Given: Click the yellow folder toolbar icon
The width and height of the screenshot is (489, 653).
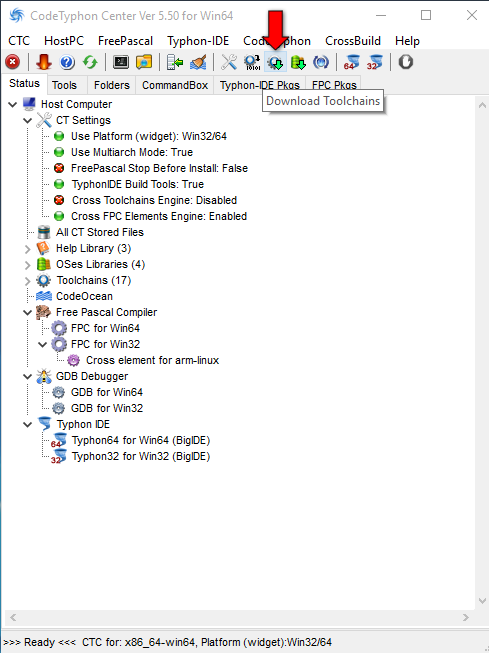Looking at the screenshot, I should pos(144,62).
